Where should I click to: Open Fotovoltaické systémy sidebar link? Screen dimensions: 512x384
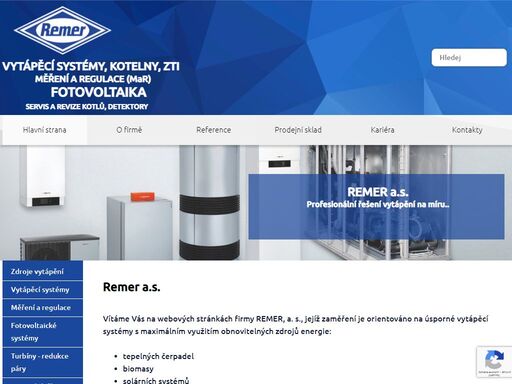coord(43,332)
